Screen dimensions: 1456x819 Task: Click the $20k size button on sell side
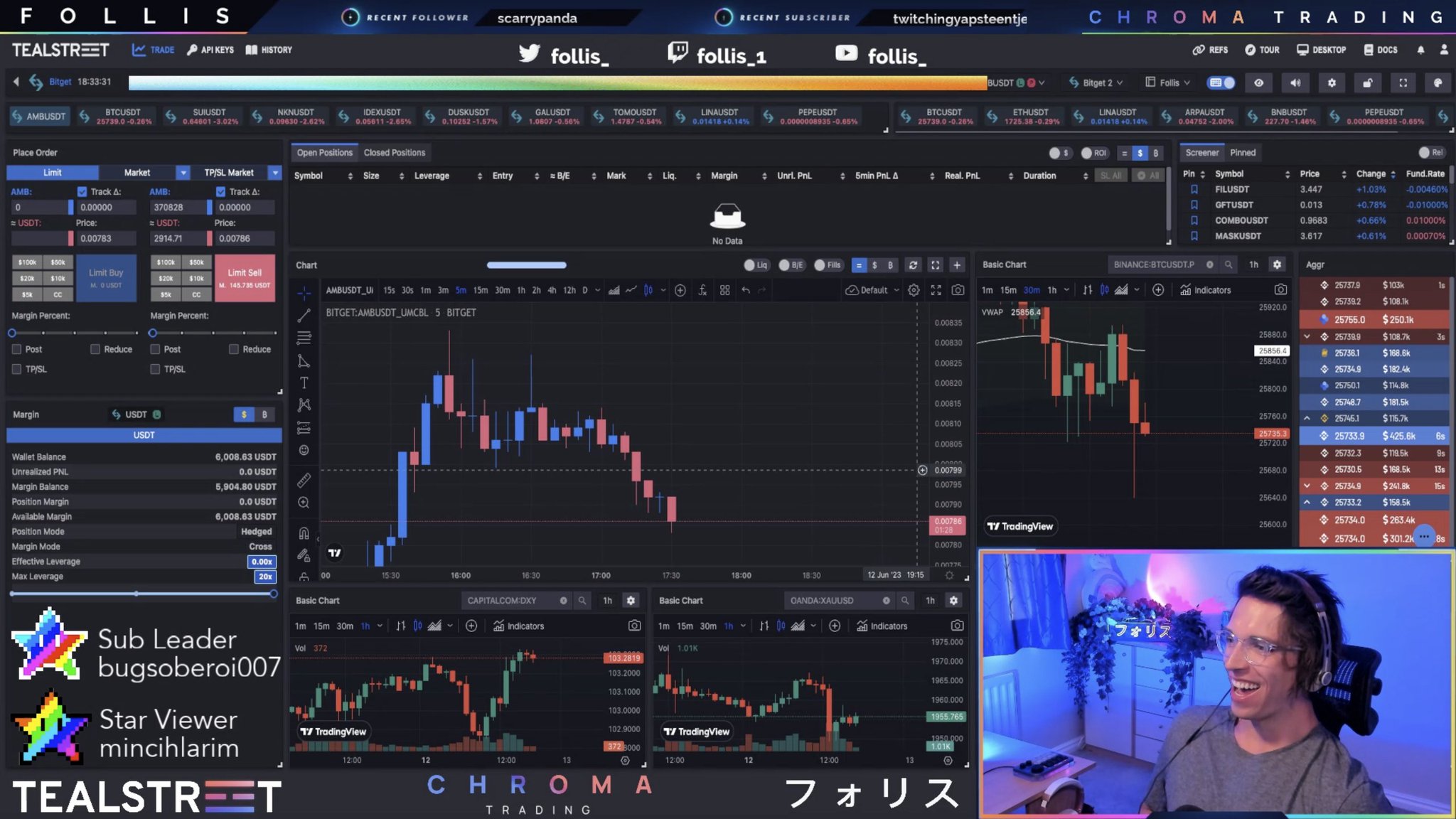click(x=166, y=278)
